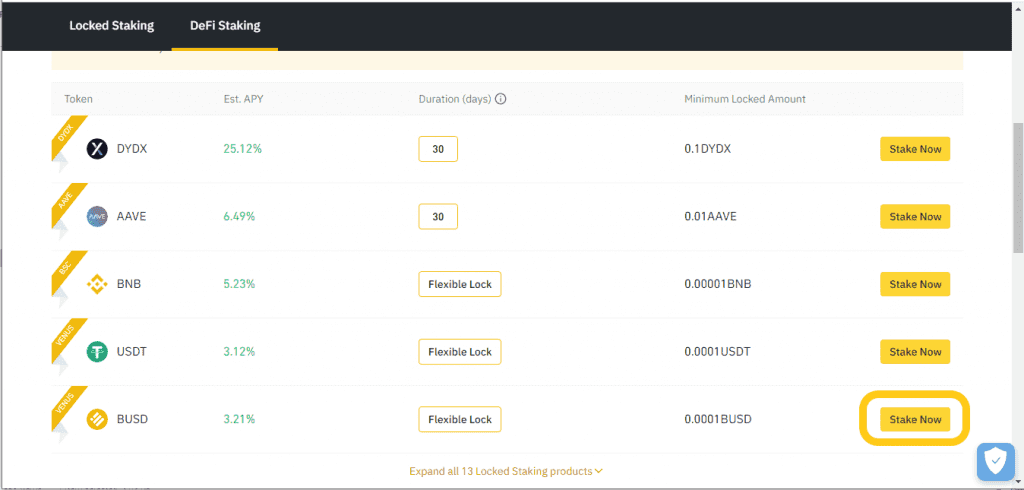Choose Flexible Lock for USDT
The width and height of the screenshot is (1024, 490).
pos(460,351)
